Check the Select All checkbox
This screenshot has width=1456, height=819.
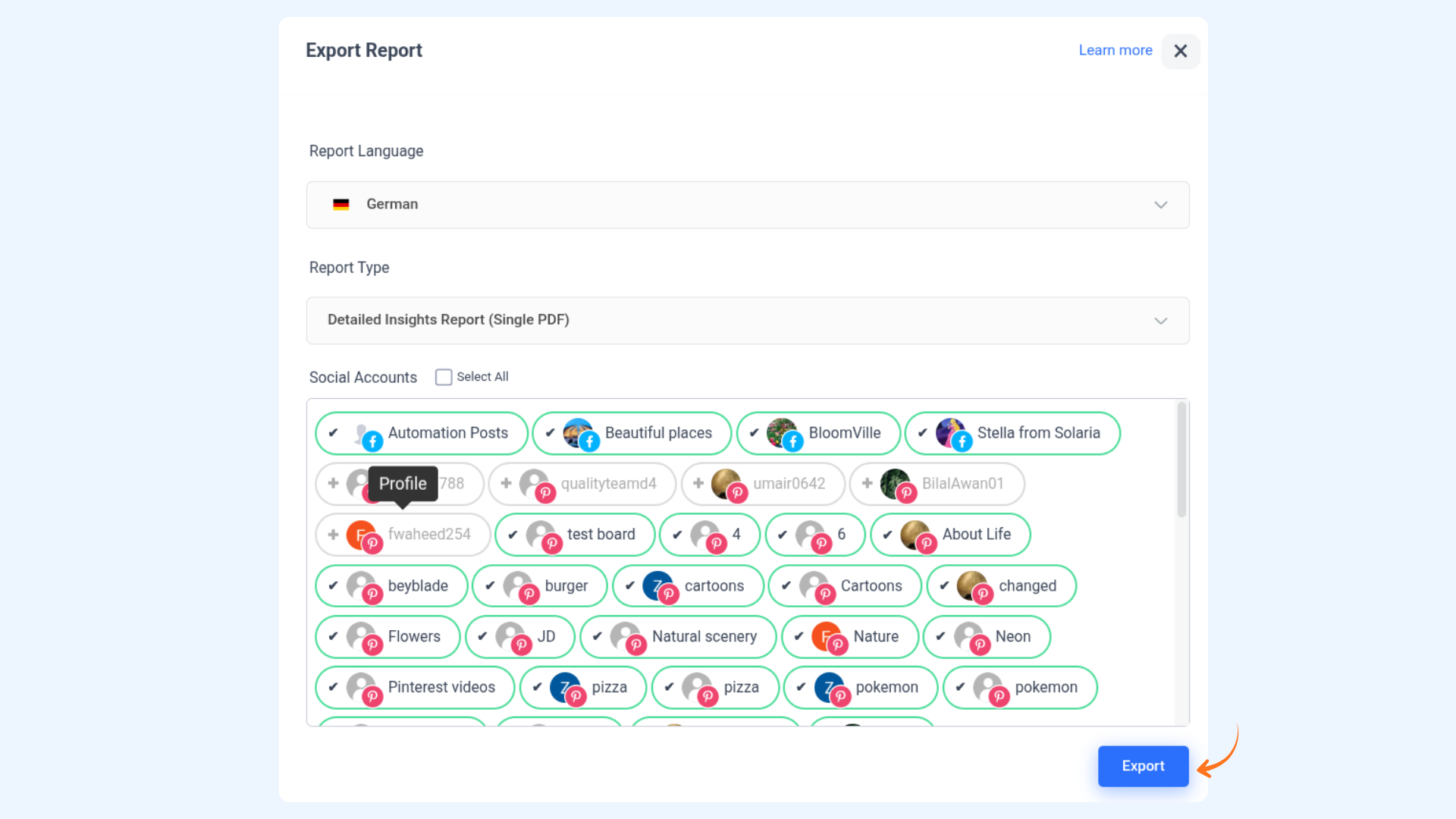pos(444,377)
